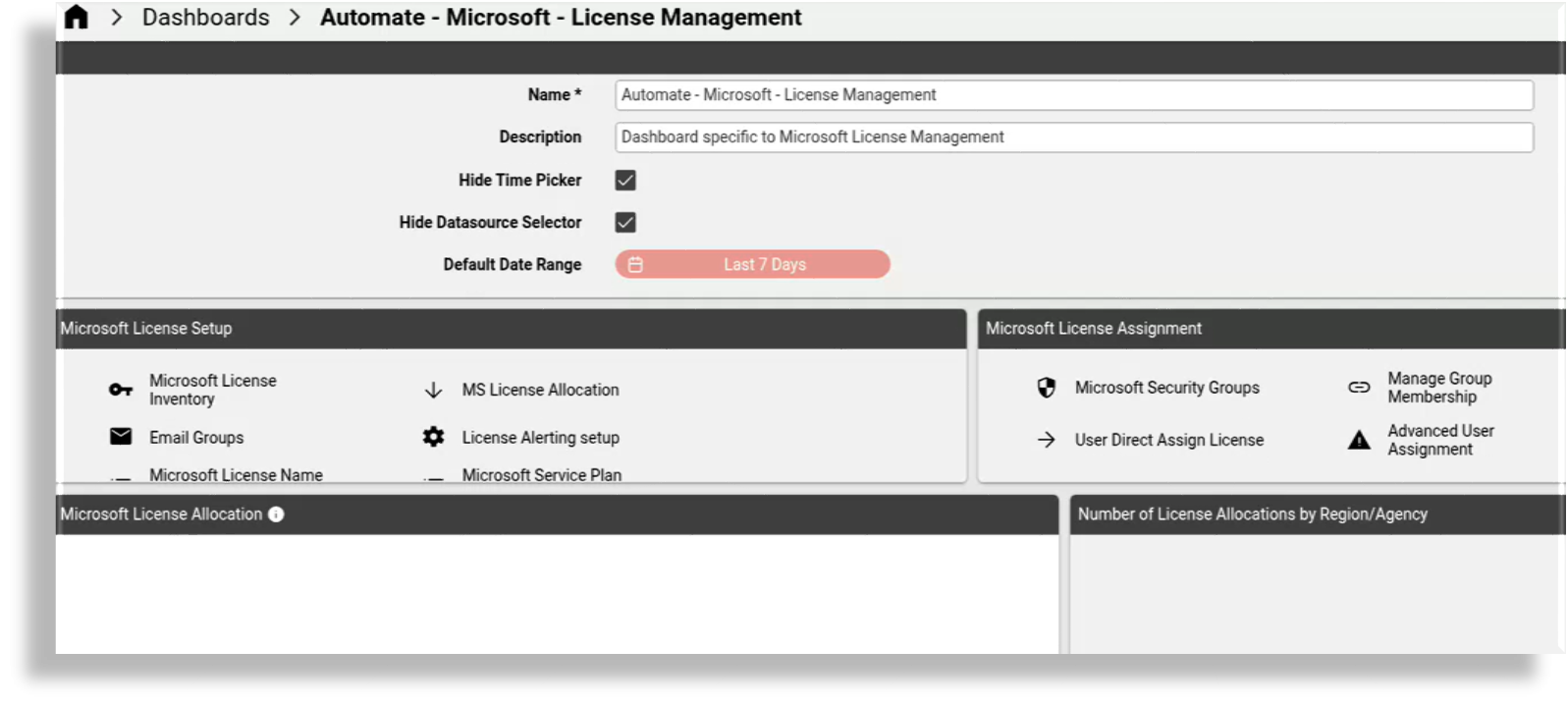
Task: Click the right arrow icon for User Direct Assign
Action: click(1047, 440)
